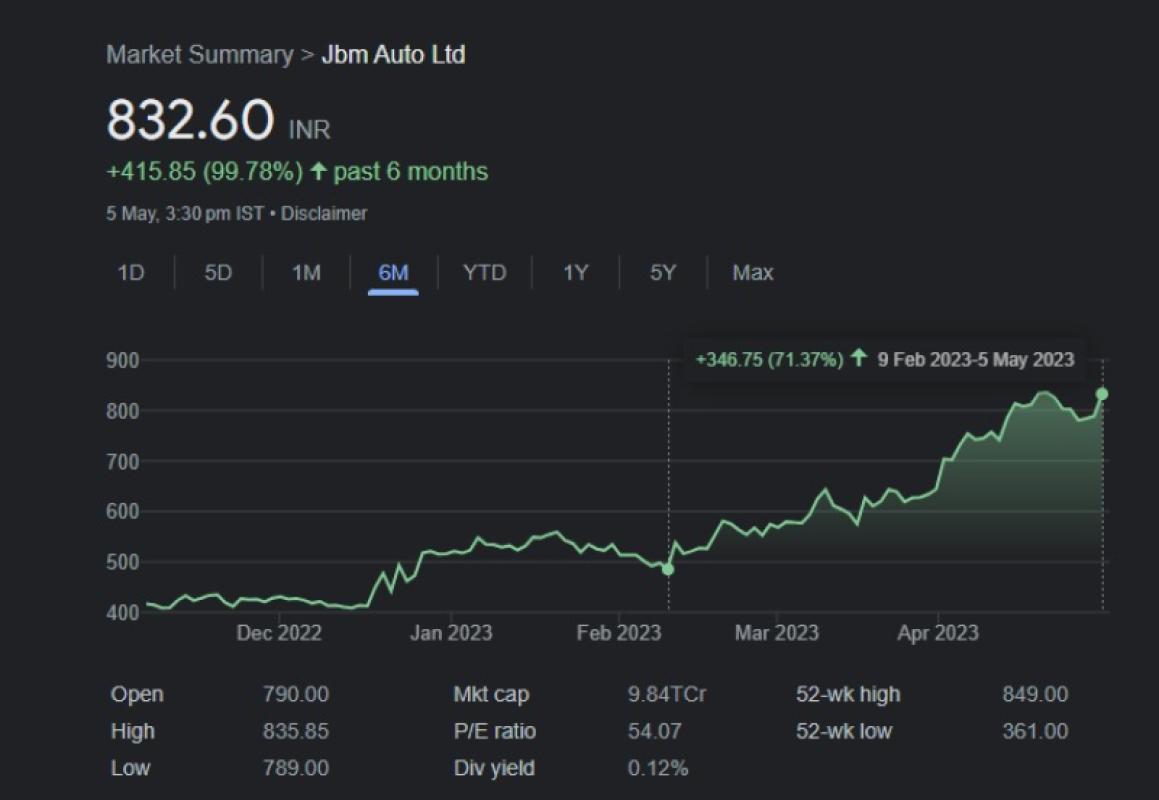The height and width of the screenshot is (800, 1159).
Task: Click the Disclaimer link
Action: tap(324, 214)
